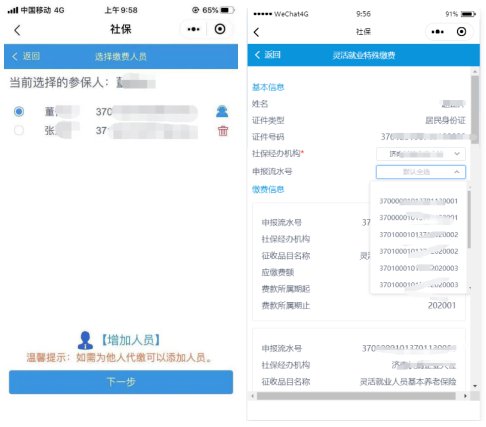The height and width of the screenshot is (427, 486).
Task: Select the radio button for 董
Action: tap(19, 111)
